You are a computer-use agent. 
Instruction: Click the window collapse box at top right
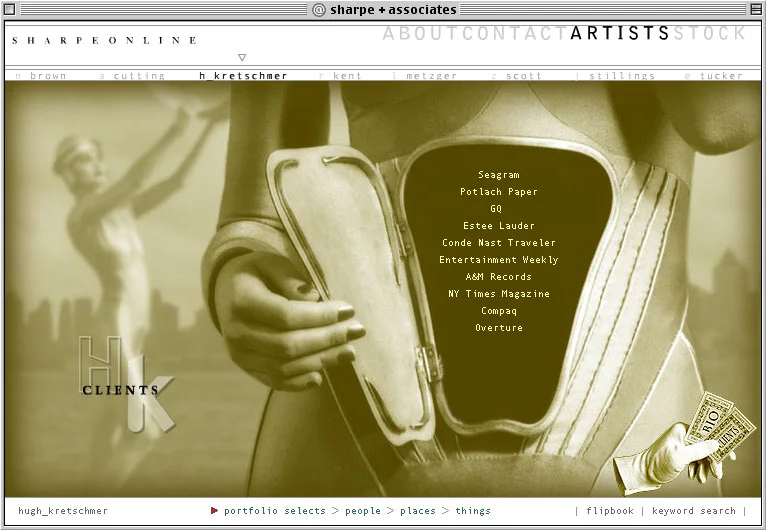tap(755, 9)
